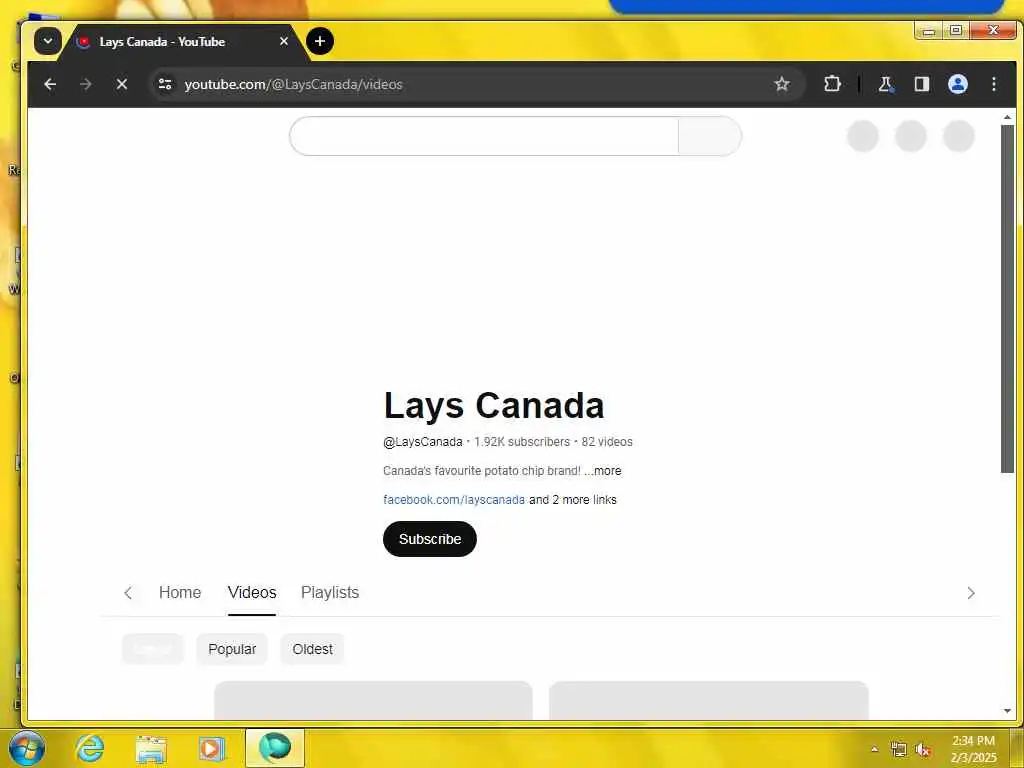This screenshot has width=1024, height=768.
Task: Show hidden system tray icons
Action: tap(874, 750)
